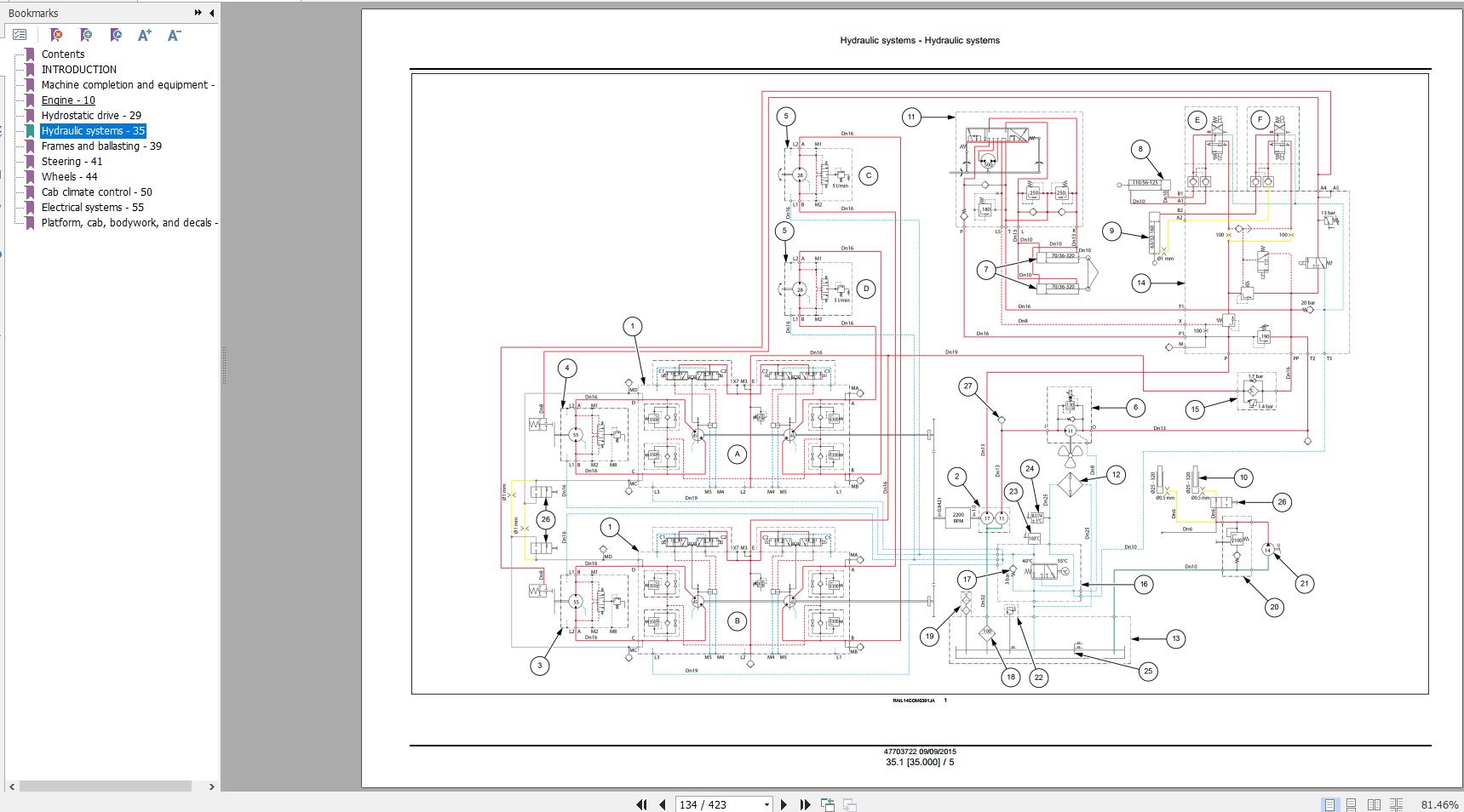
Task: Toggle two-page facing layout
Action: pyautogui.click(x=1374, y=804)
